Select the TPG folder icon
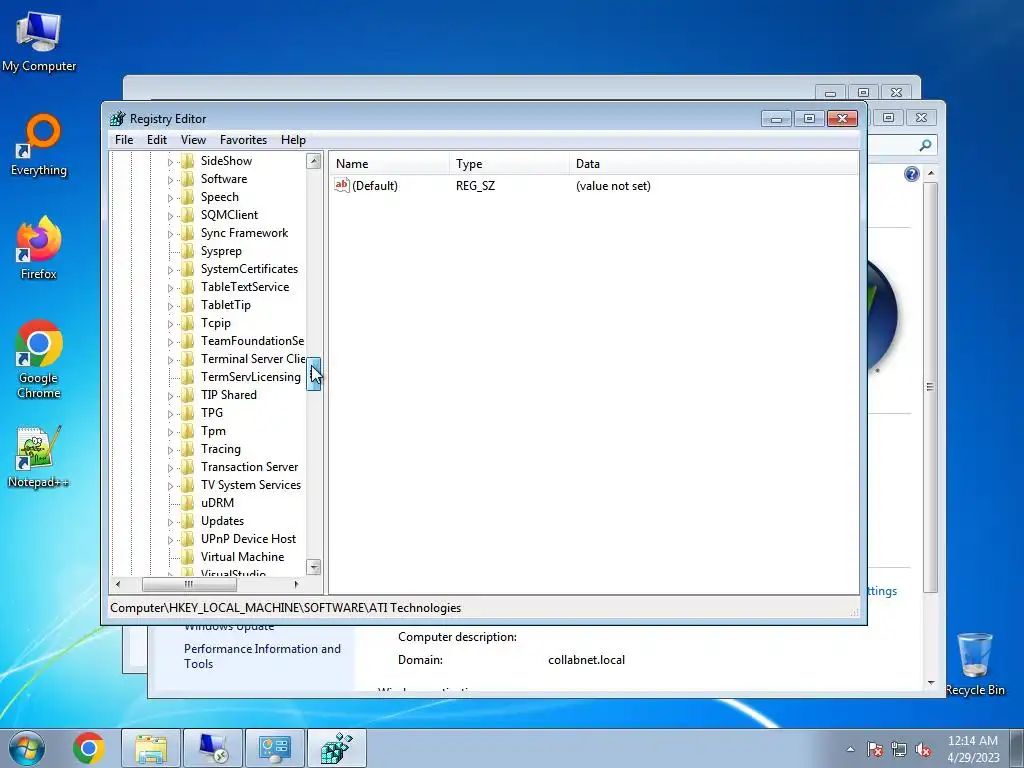1024x768 pixels. (x=187, y=413)
